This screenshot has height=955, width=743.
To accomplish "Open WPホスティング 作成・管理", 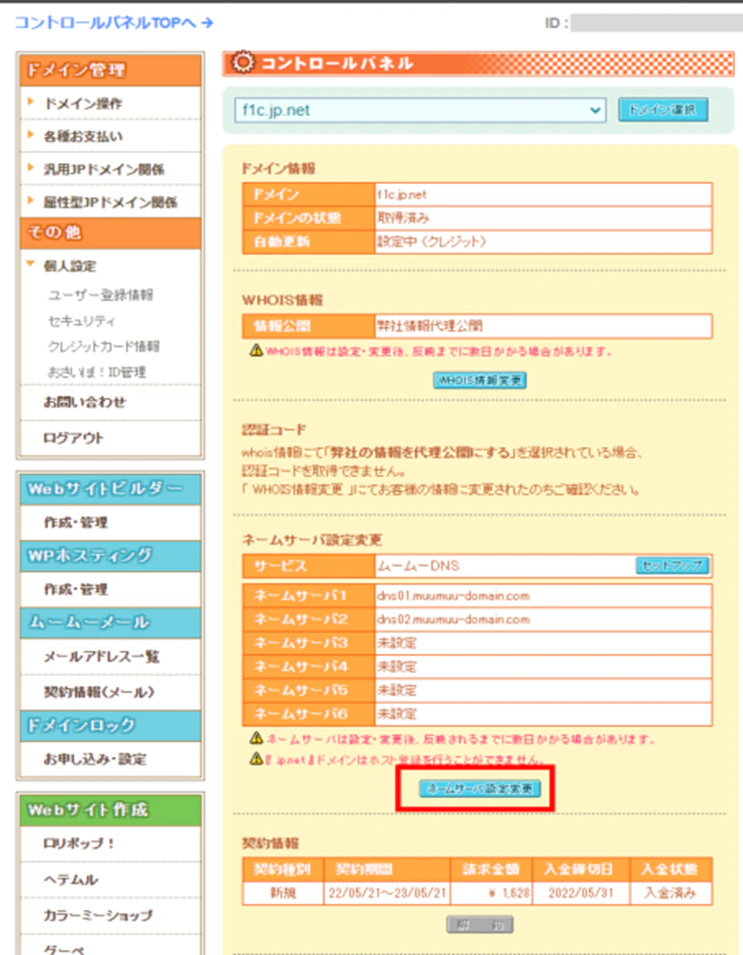I will pyautogui.click(x=76, y=590).
